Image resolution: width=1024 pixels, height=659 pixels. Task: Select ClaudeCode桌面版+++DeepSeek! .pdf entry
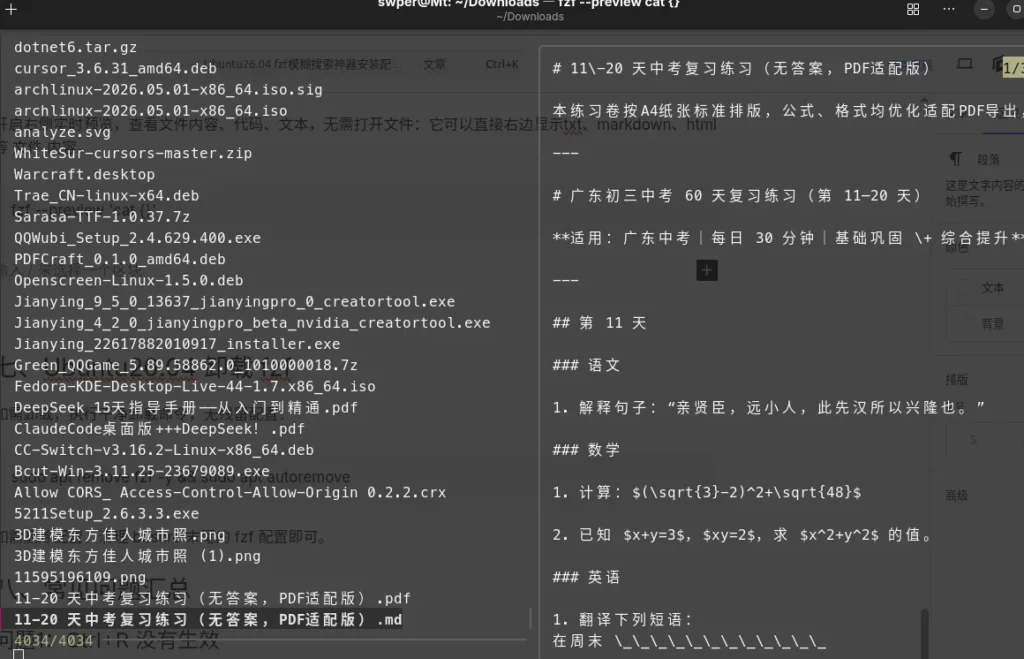(x=159, y=428)
